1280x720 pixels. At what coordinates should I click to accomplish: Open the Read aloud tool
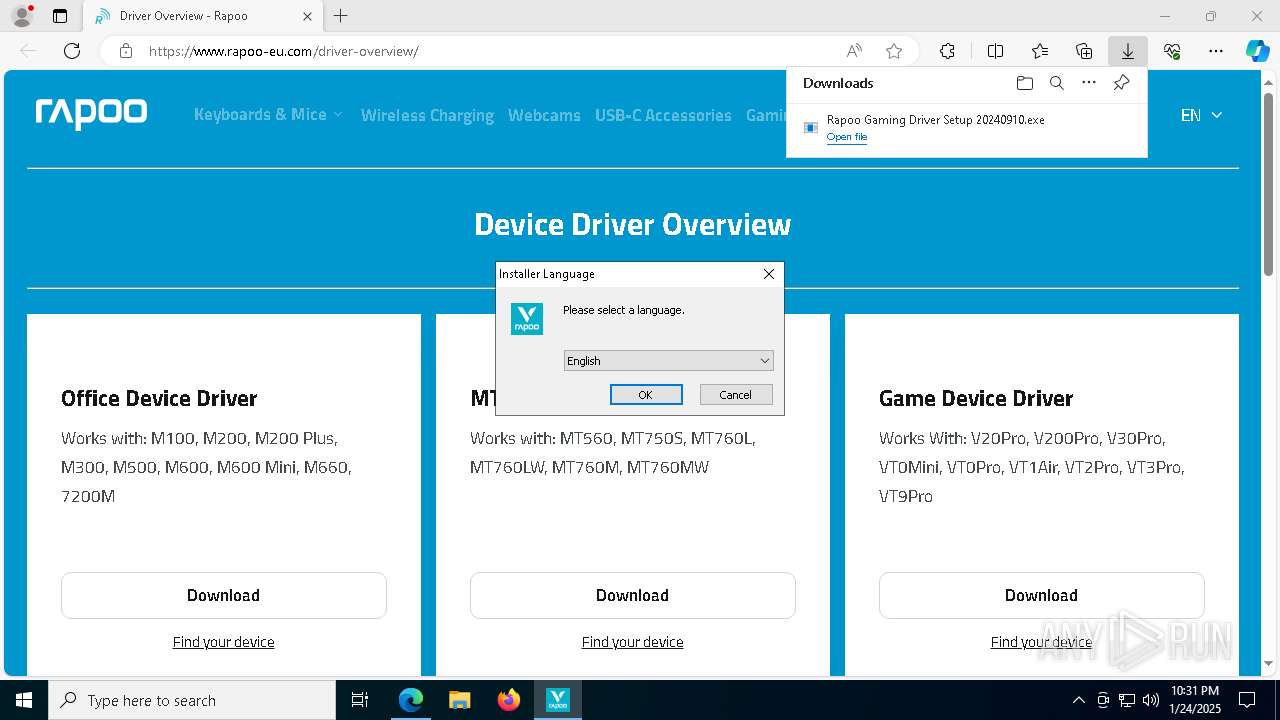[854, 51]
